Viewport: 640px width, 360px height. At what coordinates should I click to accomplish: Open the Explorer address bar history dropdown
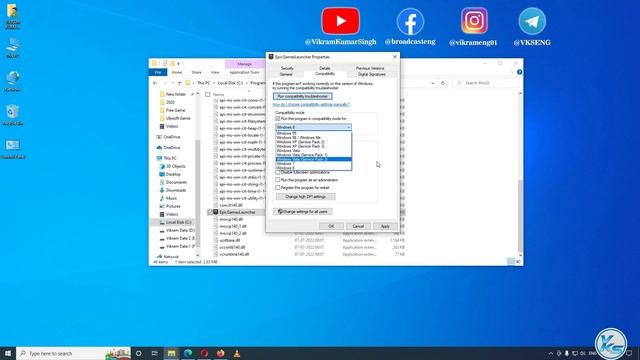pos(433,83)
